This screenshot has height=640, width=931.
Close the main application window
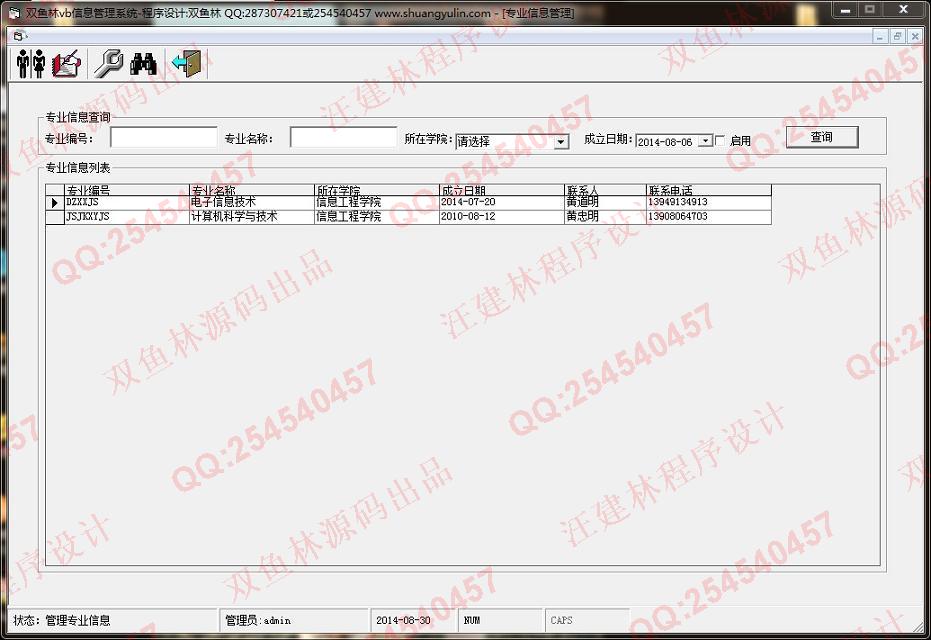(x=904, y=9)
